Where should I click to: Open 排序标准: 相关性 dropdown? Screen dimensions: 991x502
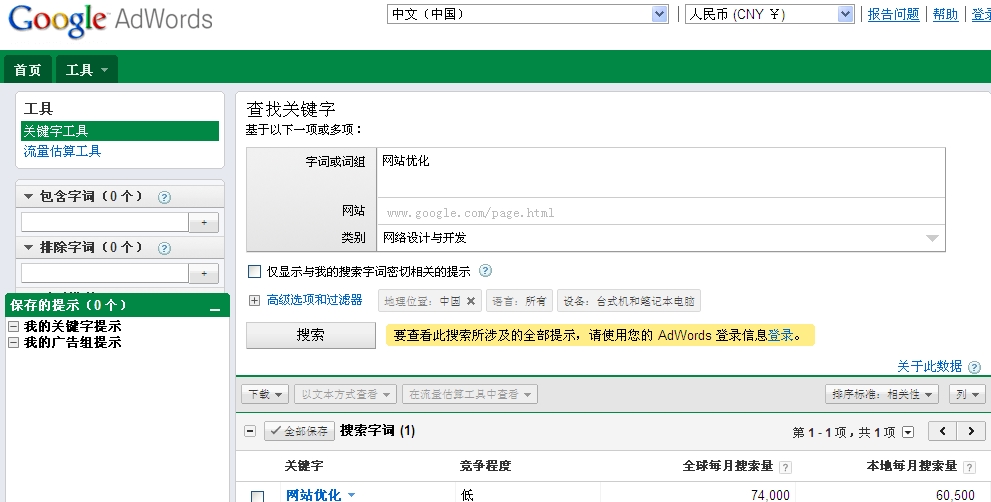tap(882, 395)
